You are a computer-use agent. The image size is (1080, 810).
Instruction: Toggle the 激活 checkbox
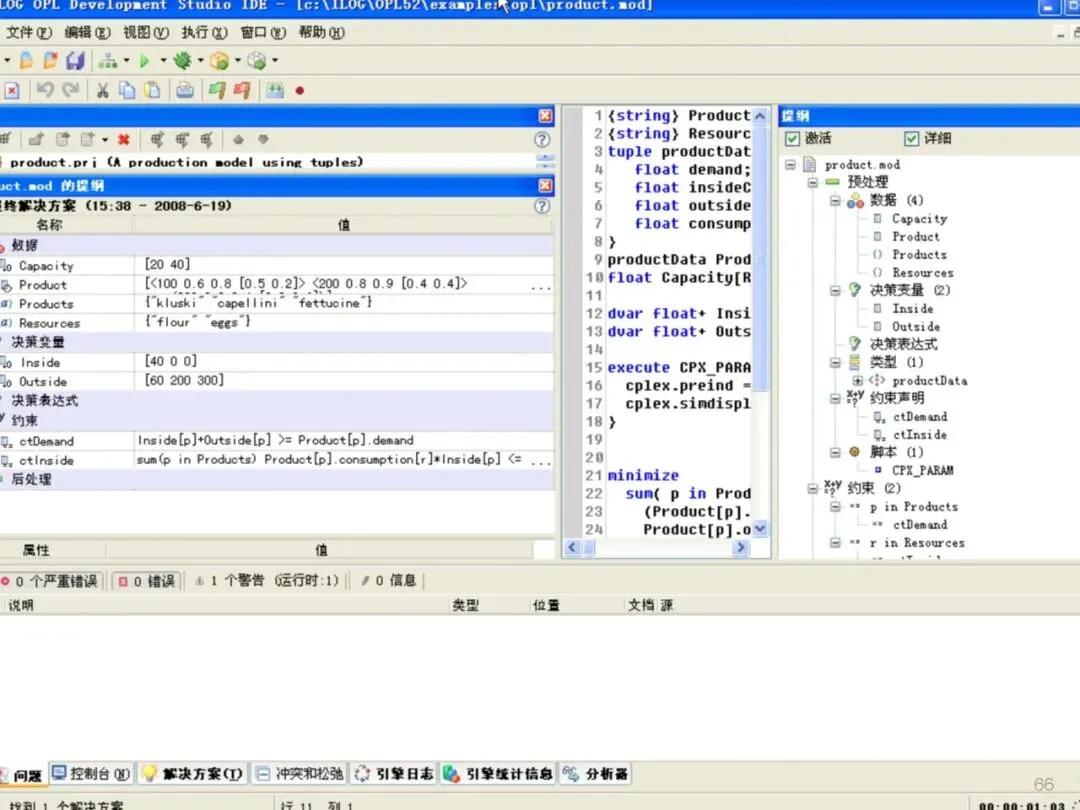click(792, 139)
